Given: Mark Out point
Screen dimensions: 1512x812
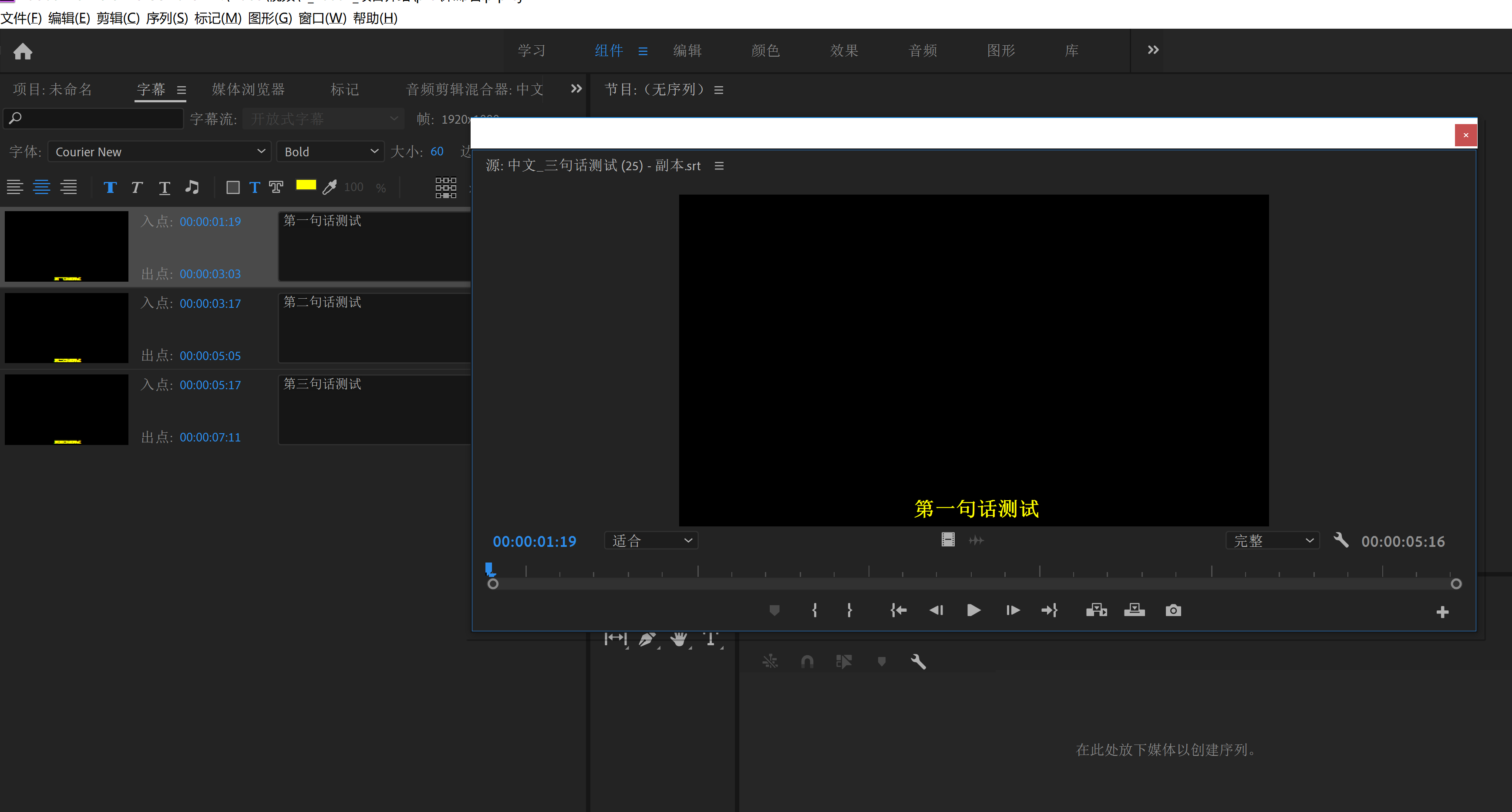Looking at the screenshot, I should pyautogui.click(x=849, y=610).
